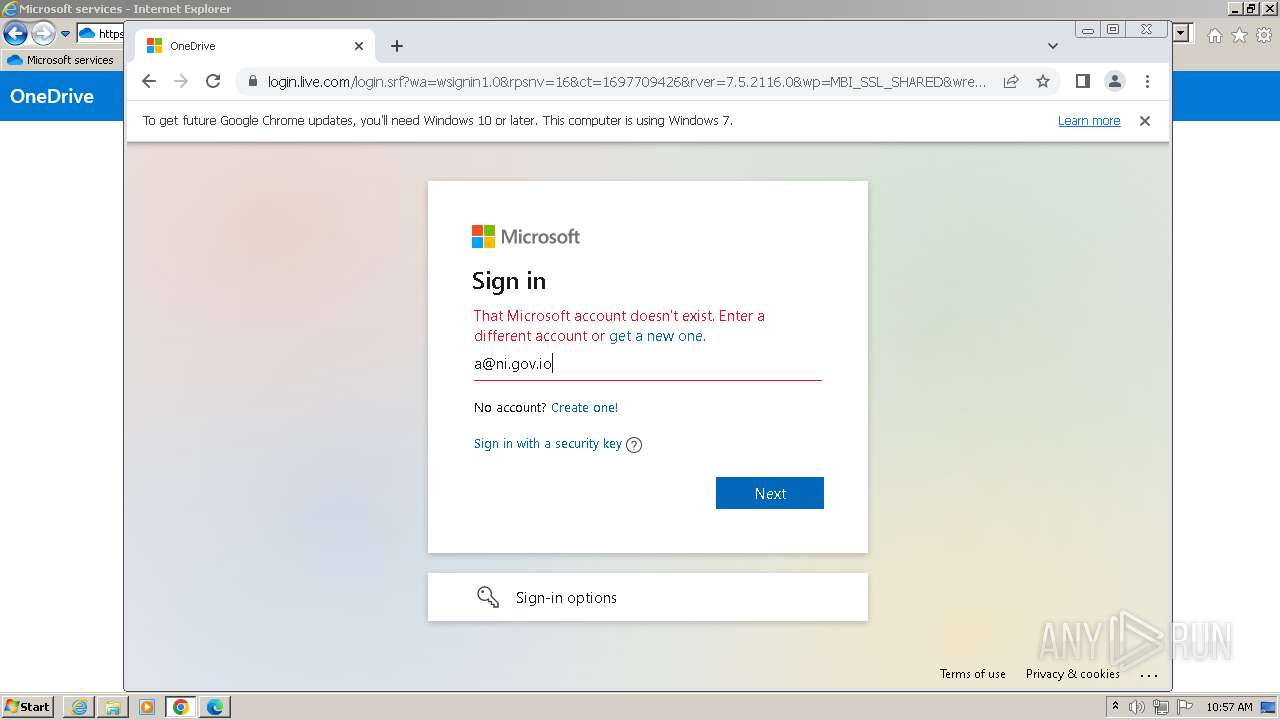
Task: Open Sign-in options
Action: [648, 597]
